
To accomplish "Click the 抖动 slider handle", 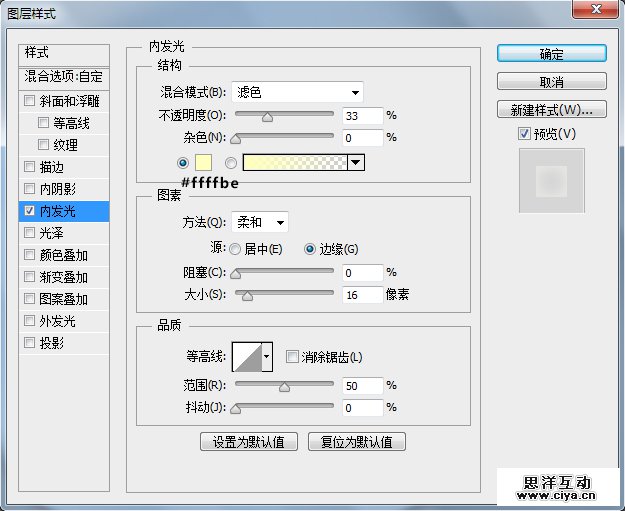I will (236, 409).
